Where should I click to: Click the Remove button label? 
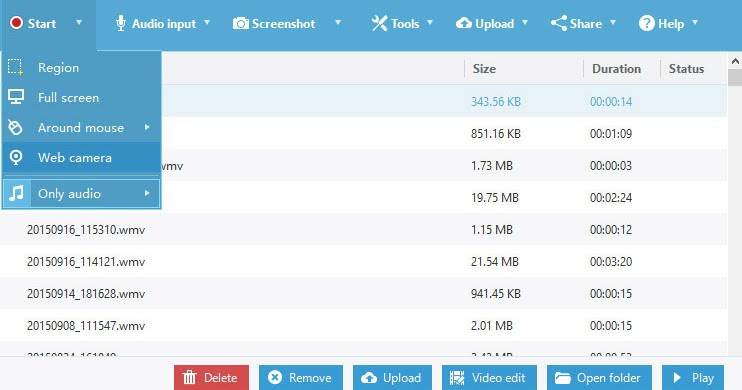tap(310, 378)
